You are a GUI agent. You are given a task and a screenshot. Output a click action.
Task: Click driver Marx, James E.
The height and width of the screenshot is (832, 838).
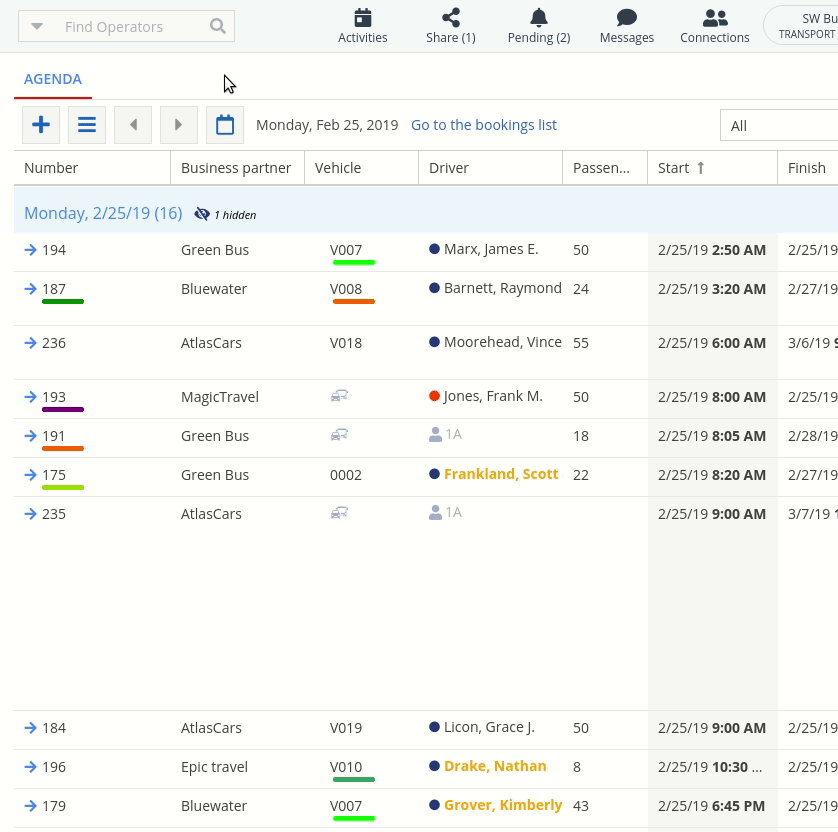(x=491, y=249)
